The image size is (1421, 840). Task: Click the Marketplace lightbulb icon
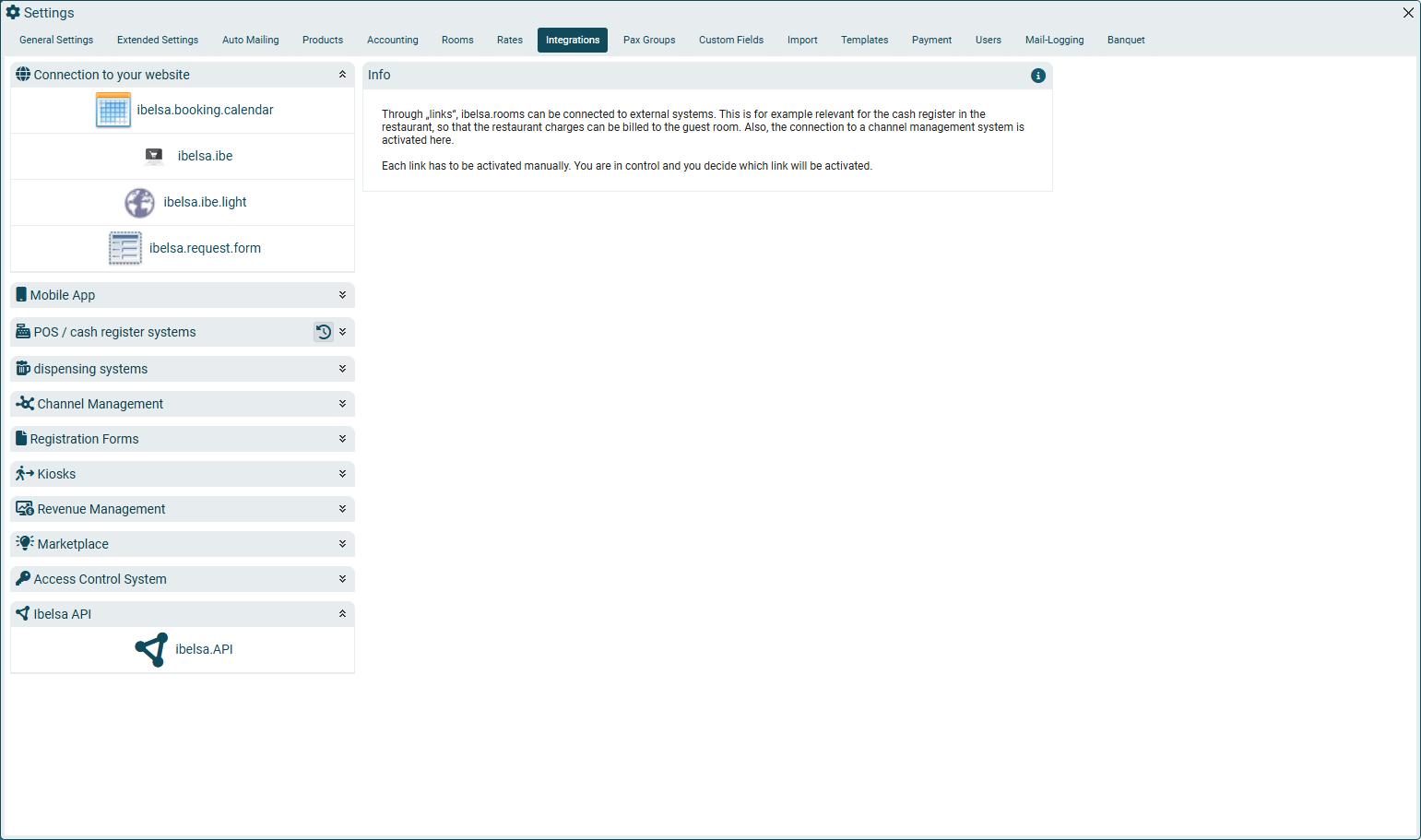pyautogui.click(x=25, y=544)
